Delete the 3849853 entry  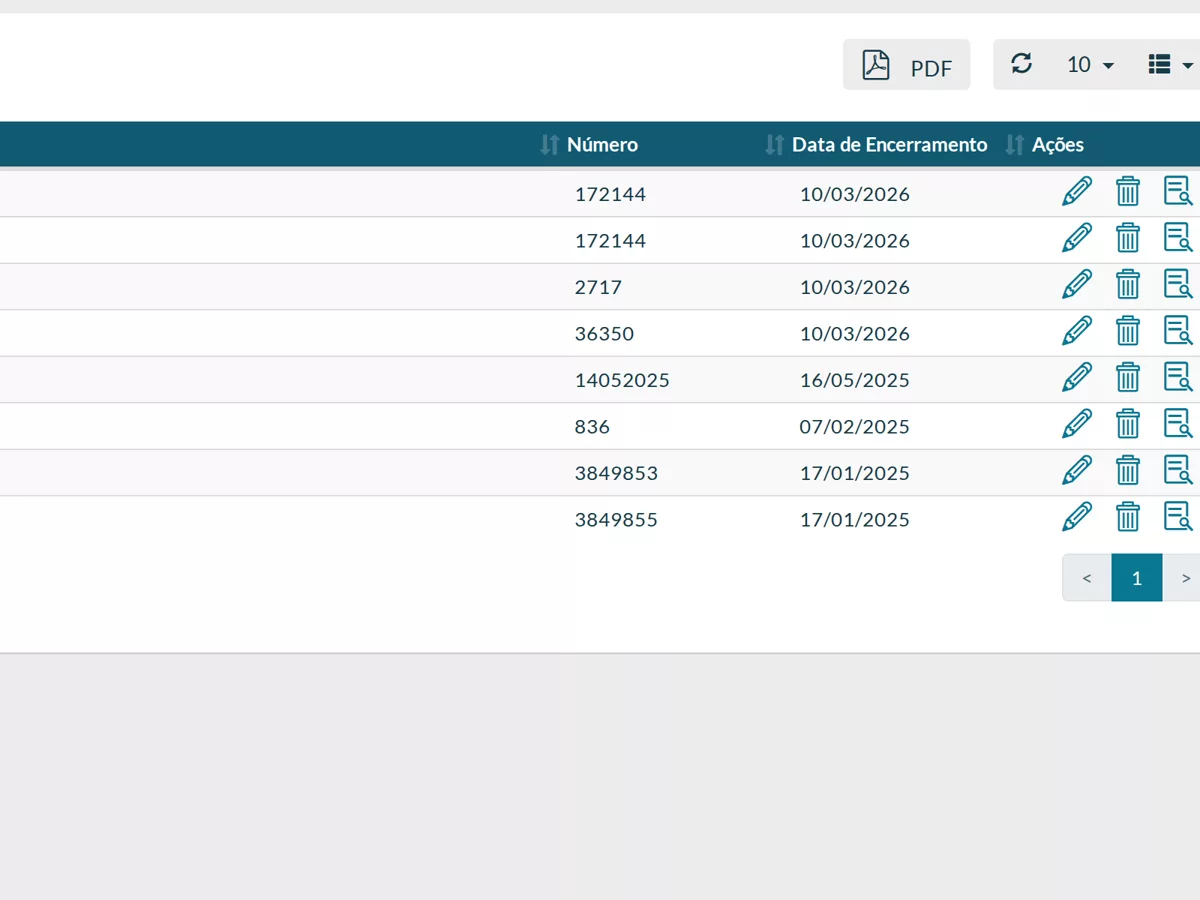[x=1128, y=470]
